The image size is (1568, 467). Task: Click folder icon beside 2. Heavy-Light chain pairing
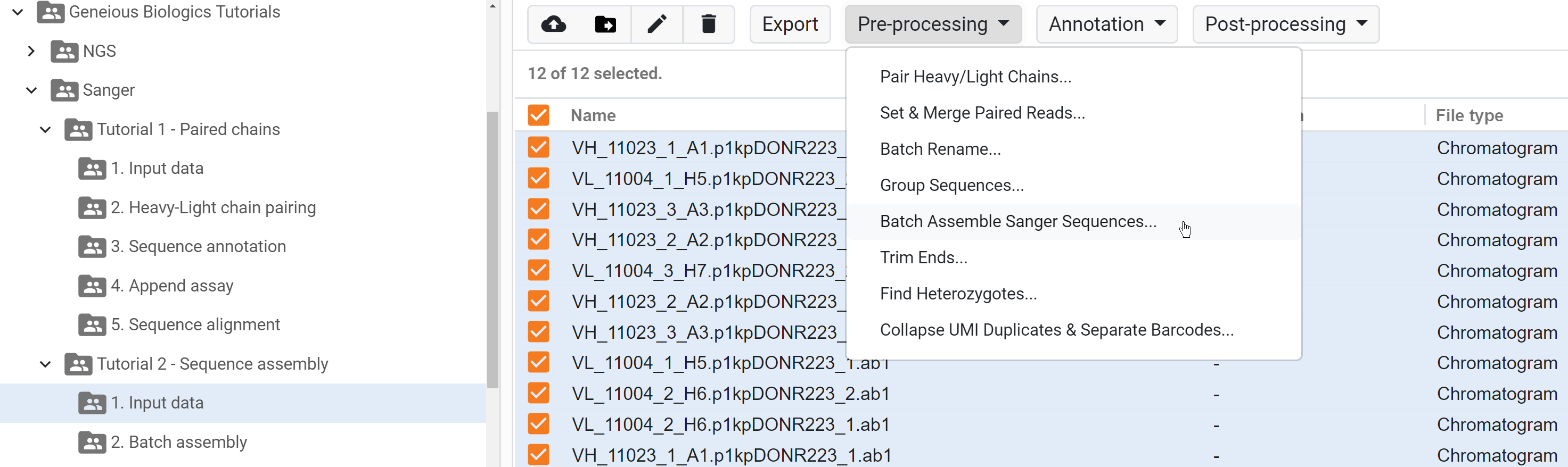[93, 208]
